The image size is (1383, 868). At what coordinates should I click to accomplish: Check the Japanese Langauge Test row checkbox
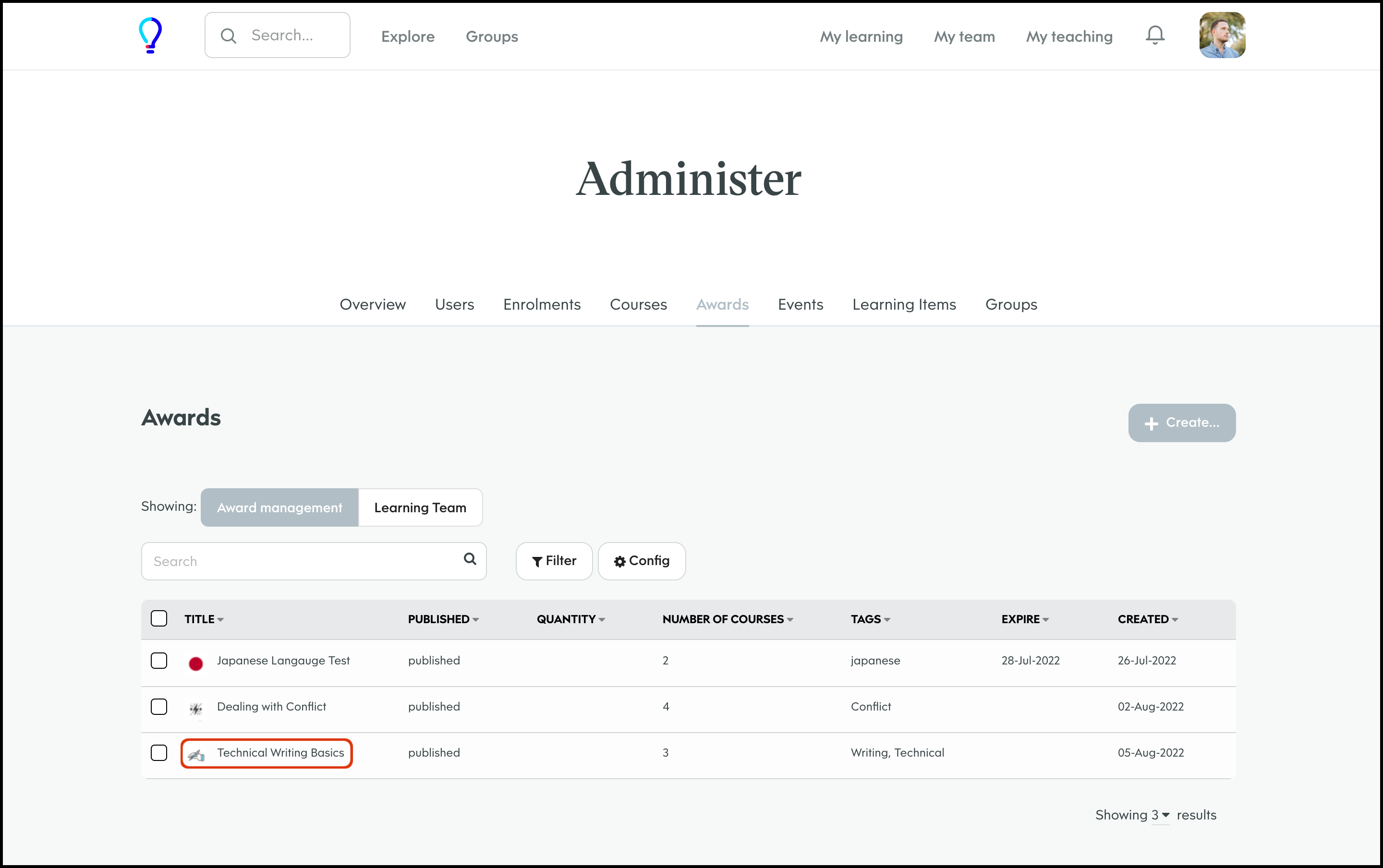159,661
